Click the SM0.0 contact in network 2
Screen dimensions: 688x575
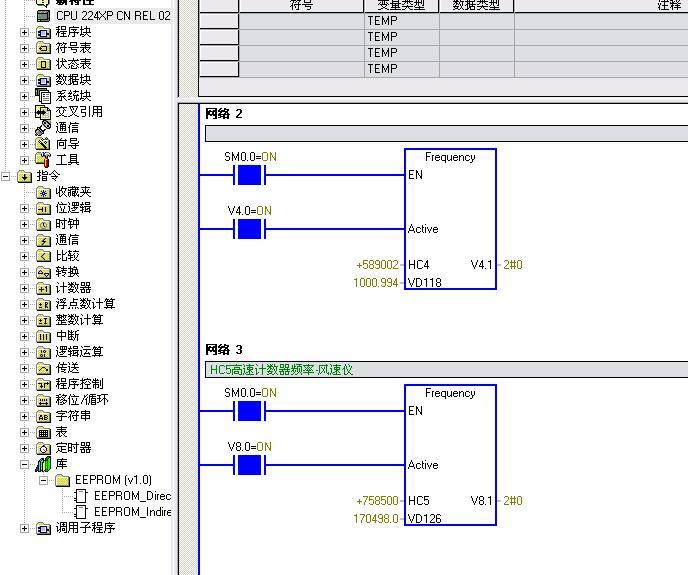point(250,176)
